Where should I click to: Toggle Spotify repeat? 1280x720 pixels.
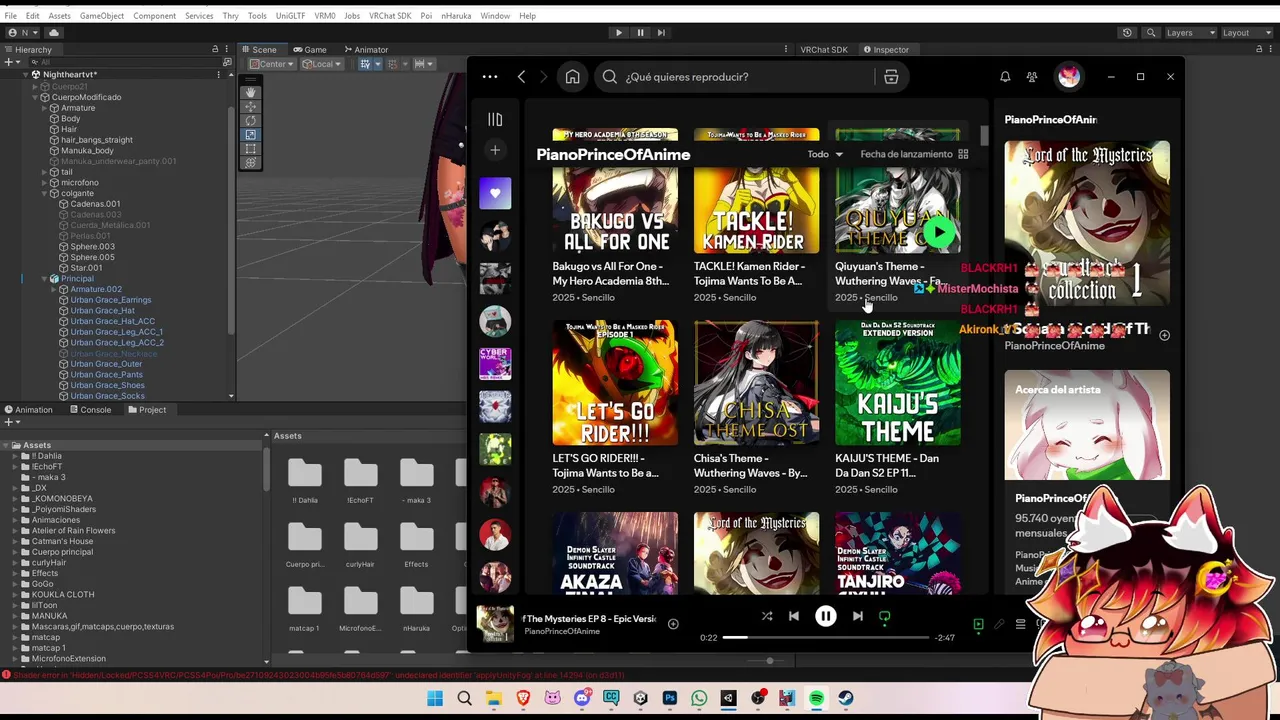[x=884, y=617]
